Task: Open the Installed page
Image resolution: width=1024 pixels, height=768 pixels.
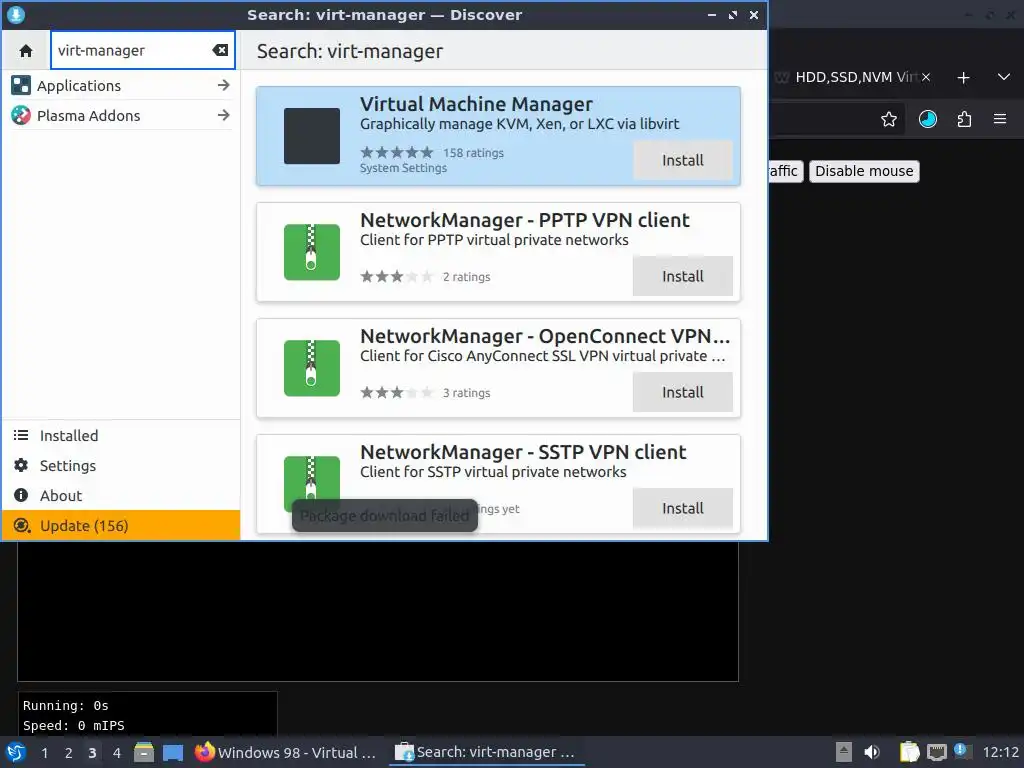Action: (121, 436)
